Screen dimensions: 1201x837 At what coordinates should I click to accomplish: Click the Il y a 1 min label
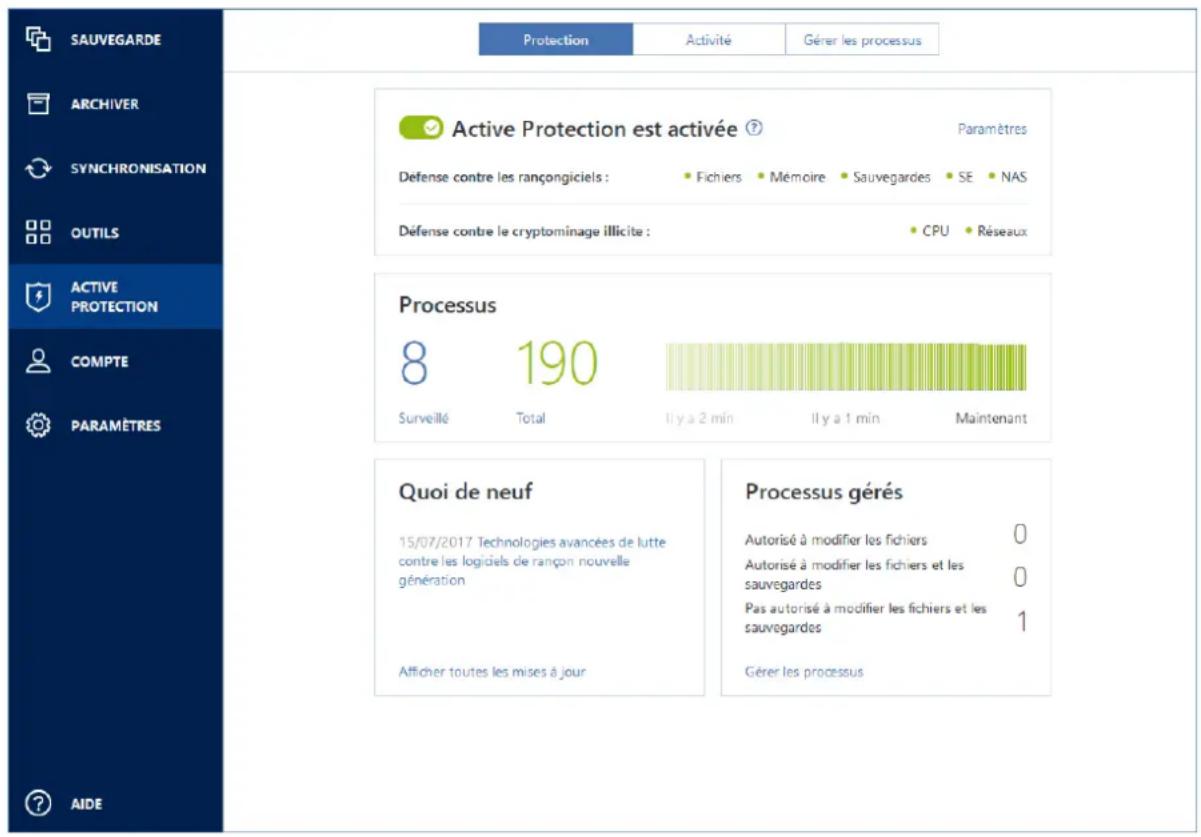(x=845, y=418)
